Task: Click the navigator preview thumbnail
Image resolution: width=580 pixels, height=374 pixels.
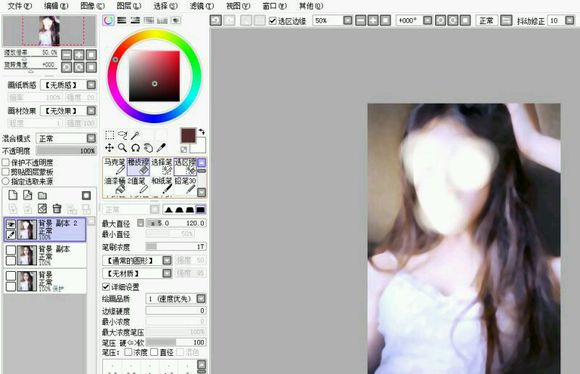Action: click(50, 31)
